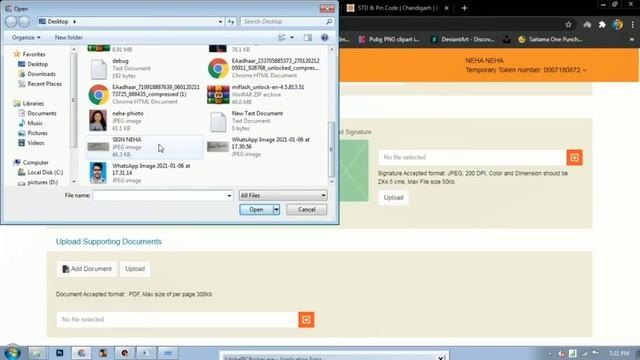Image resolution: width=640 pixels, height=360 pixels.
Task: Click the Back navigation button
Action: [x=11, y=22]
